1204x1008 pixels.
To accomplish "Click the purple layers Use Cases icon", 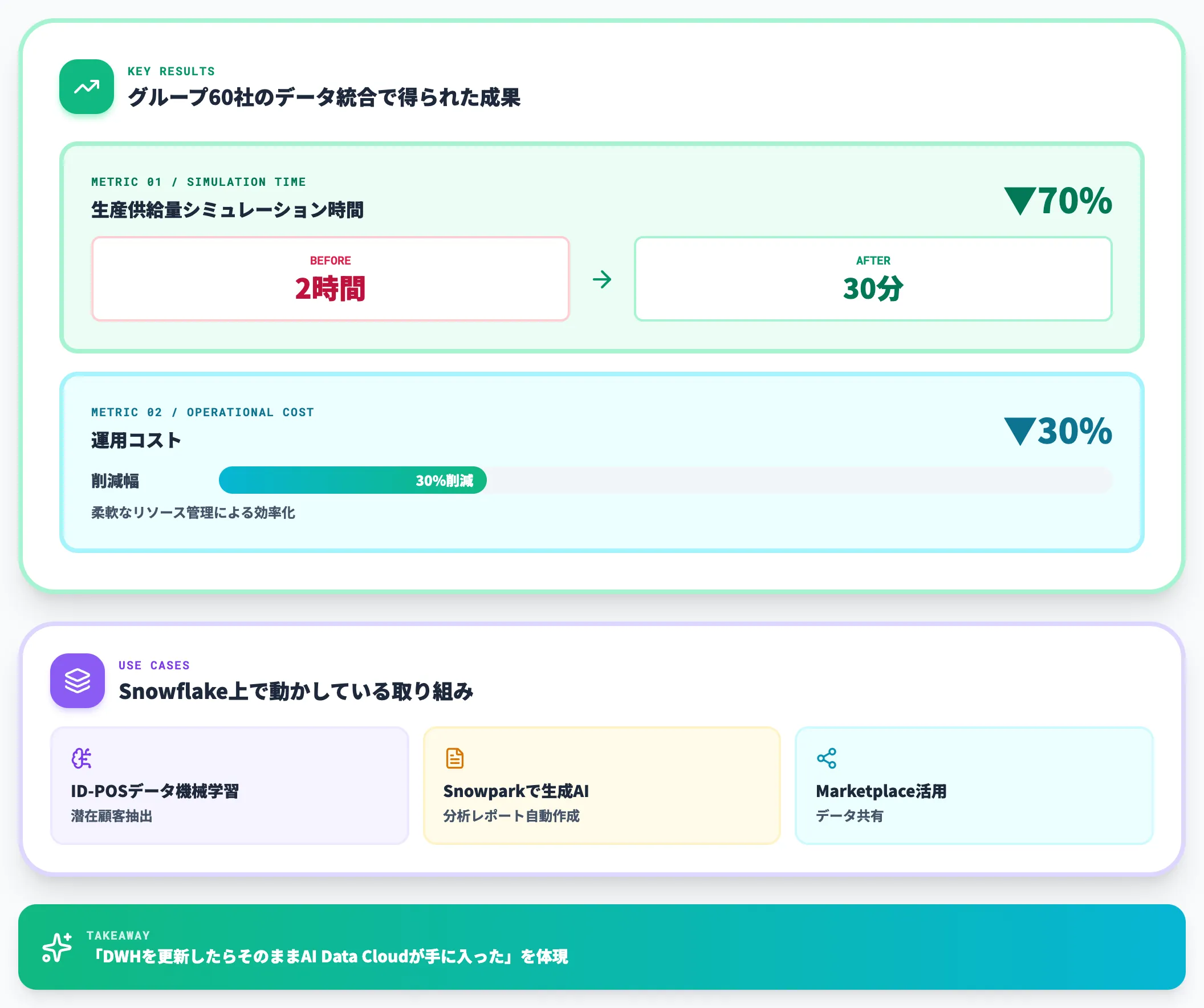I will [x=78, y=681].
